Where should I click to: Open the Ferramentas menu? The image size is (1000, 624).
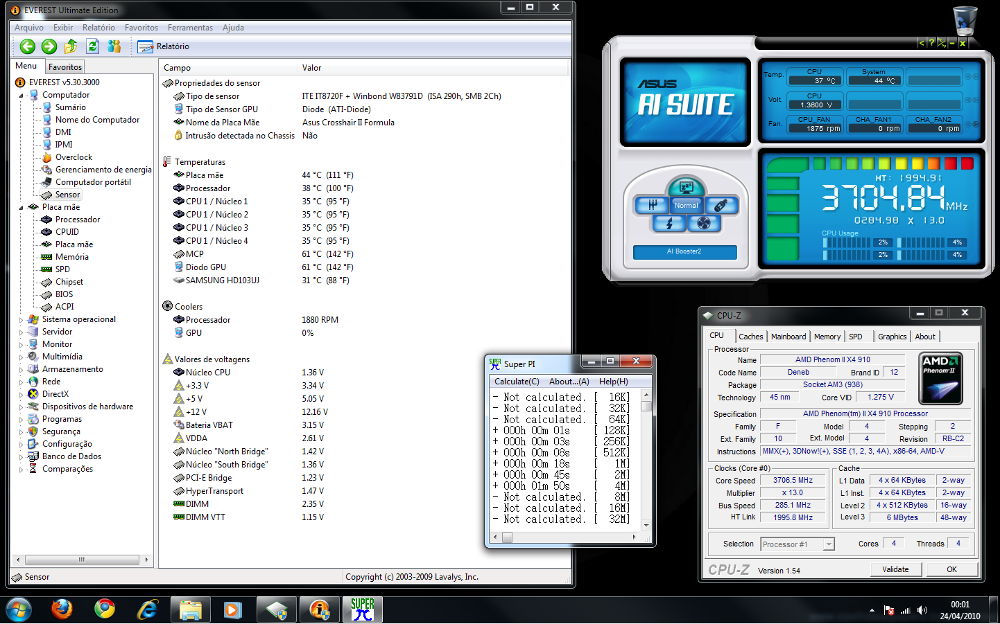(190, 27)
